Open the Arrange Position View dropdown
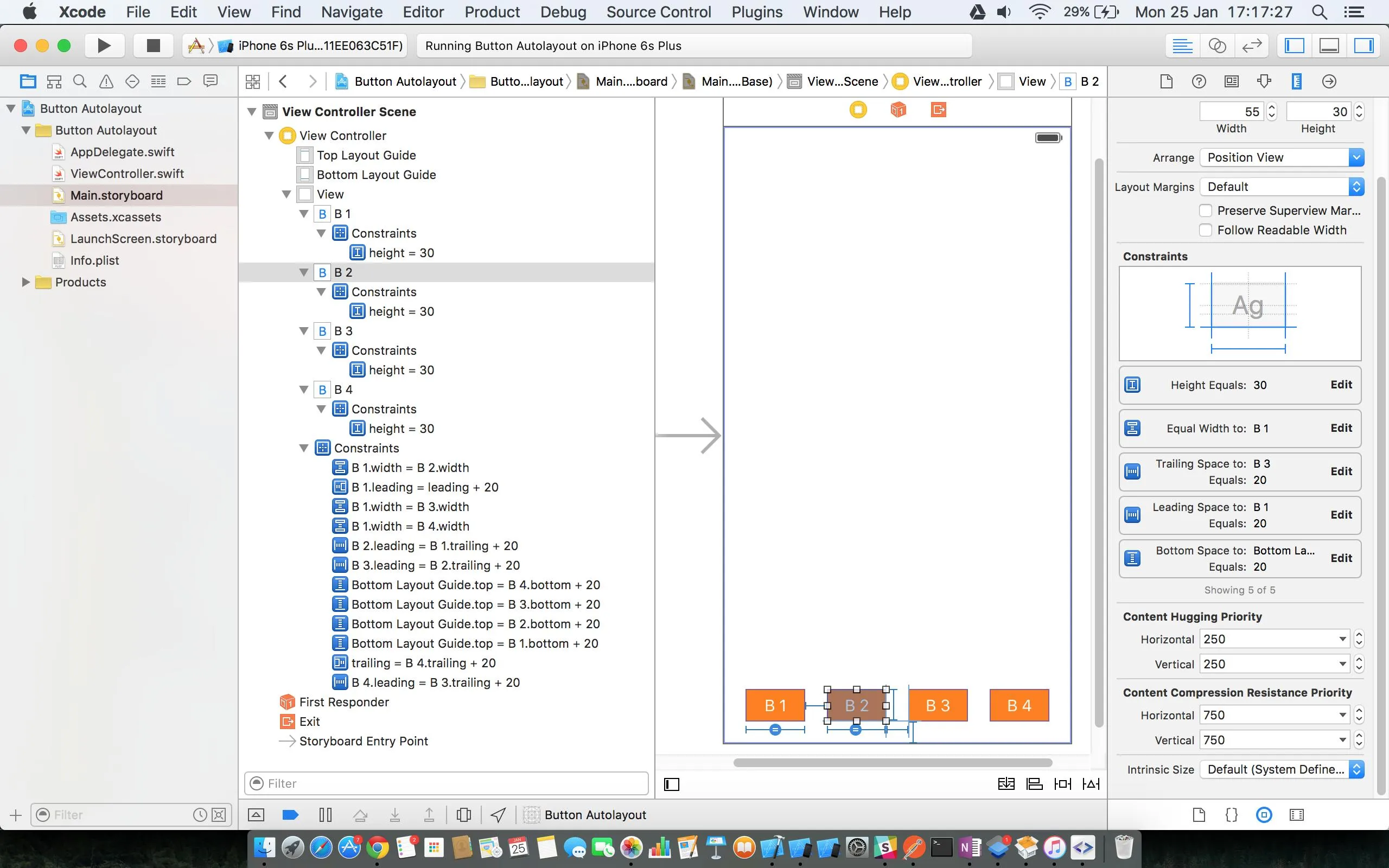This screenshot has width=1389, height=868. click(1281, 157)
